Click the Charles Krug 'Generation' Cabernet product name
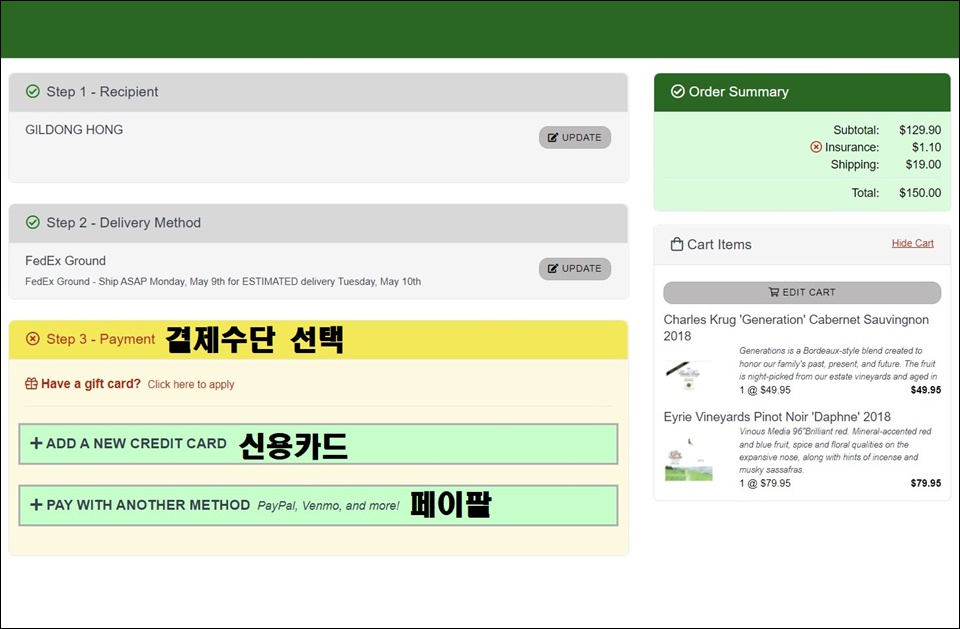 pyautogui.click(x=796, y=328)
